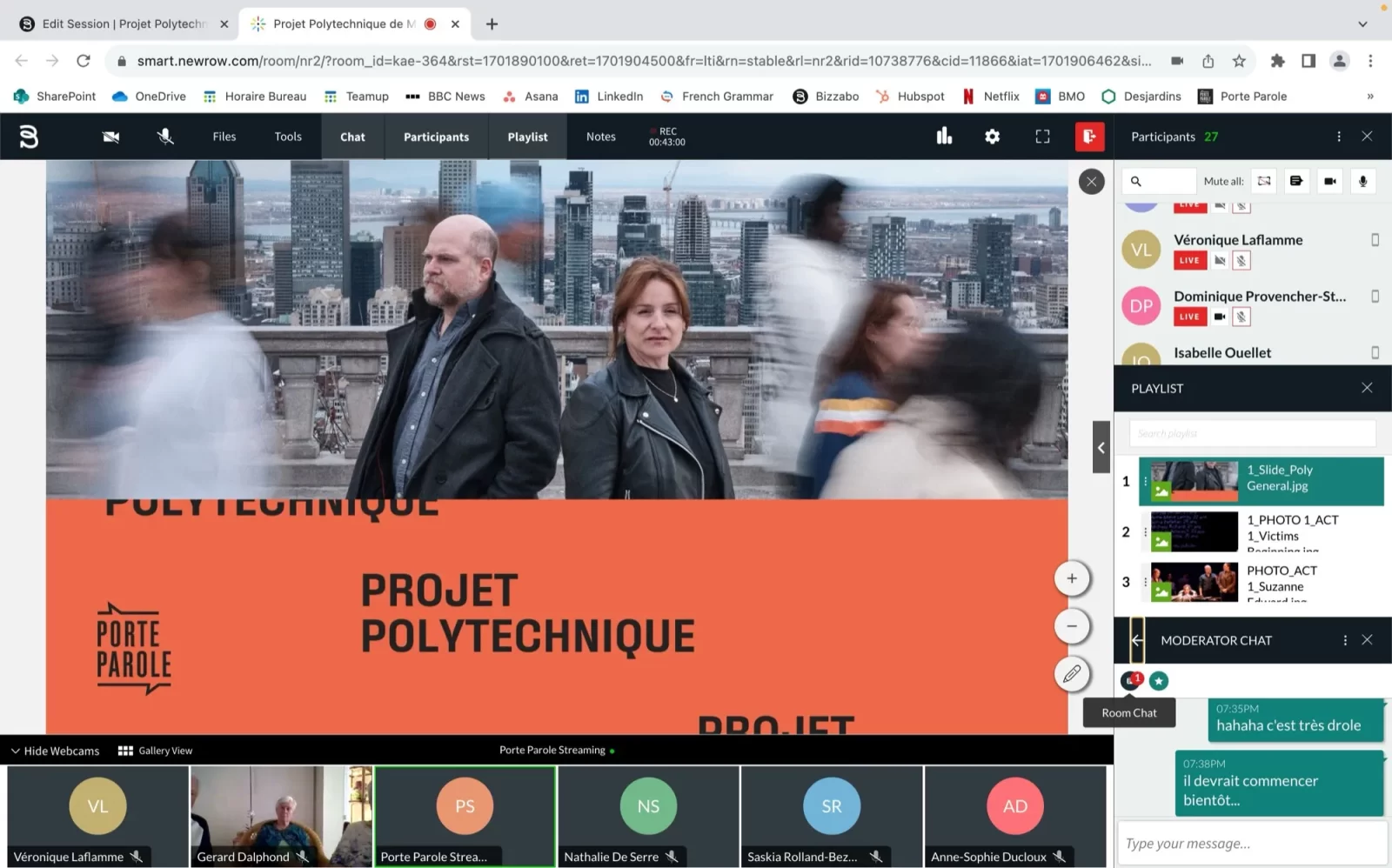This screenshot has width=1392, height=868.
Task: Mute all participants' microphones
Action: [1362, 181]
